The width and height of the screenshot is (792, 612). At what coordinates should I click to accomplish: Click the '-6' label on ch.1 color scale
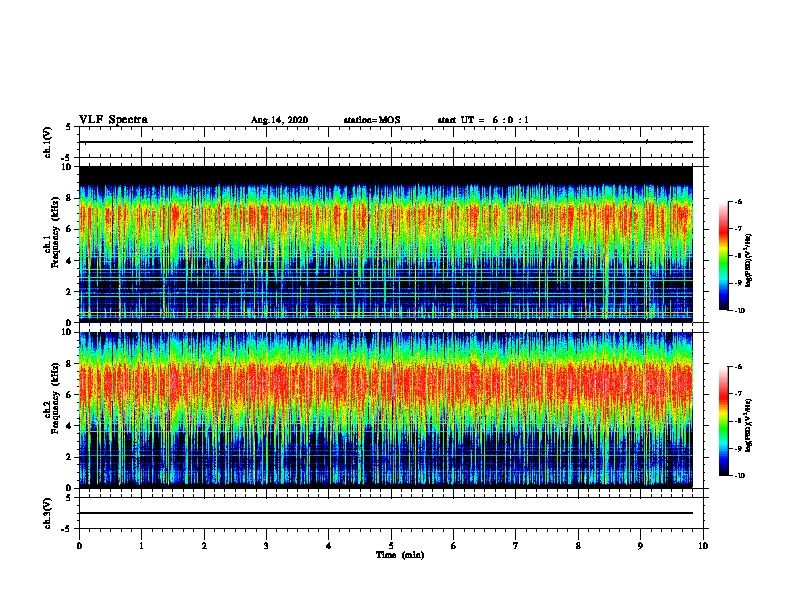(738, 202)
